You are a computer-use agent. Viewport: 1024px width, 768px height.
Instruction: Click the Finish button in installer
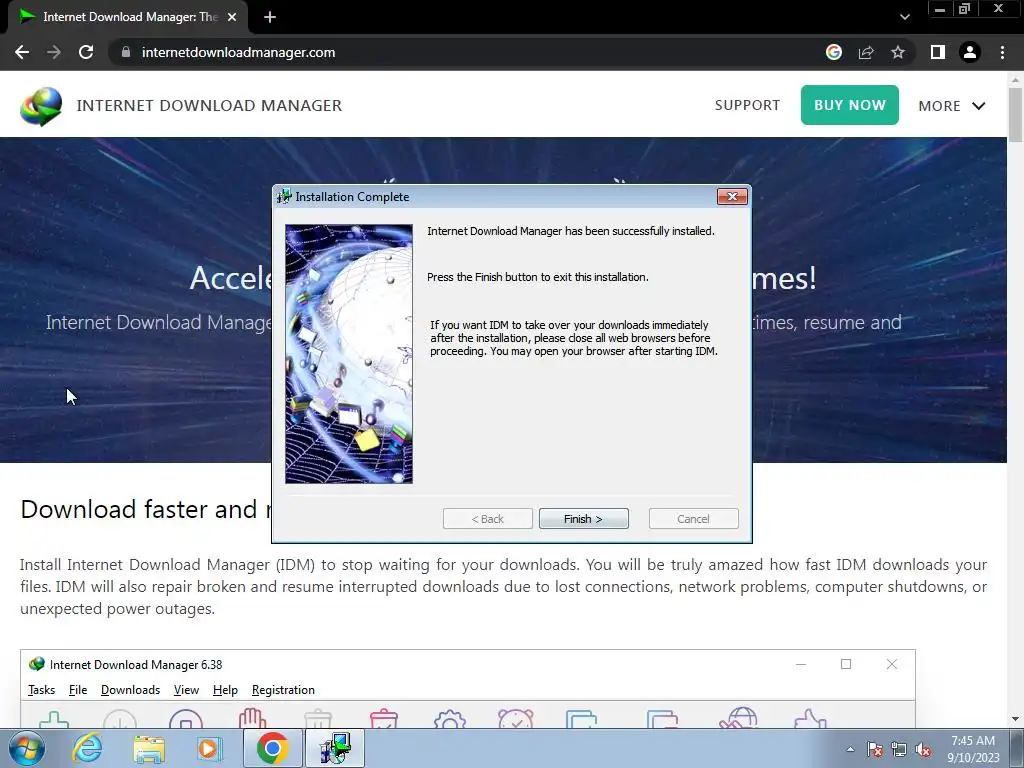click(x=583, y=519)
